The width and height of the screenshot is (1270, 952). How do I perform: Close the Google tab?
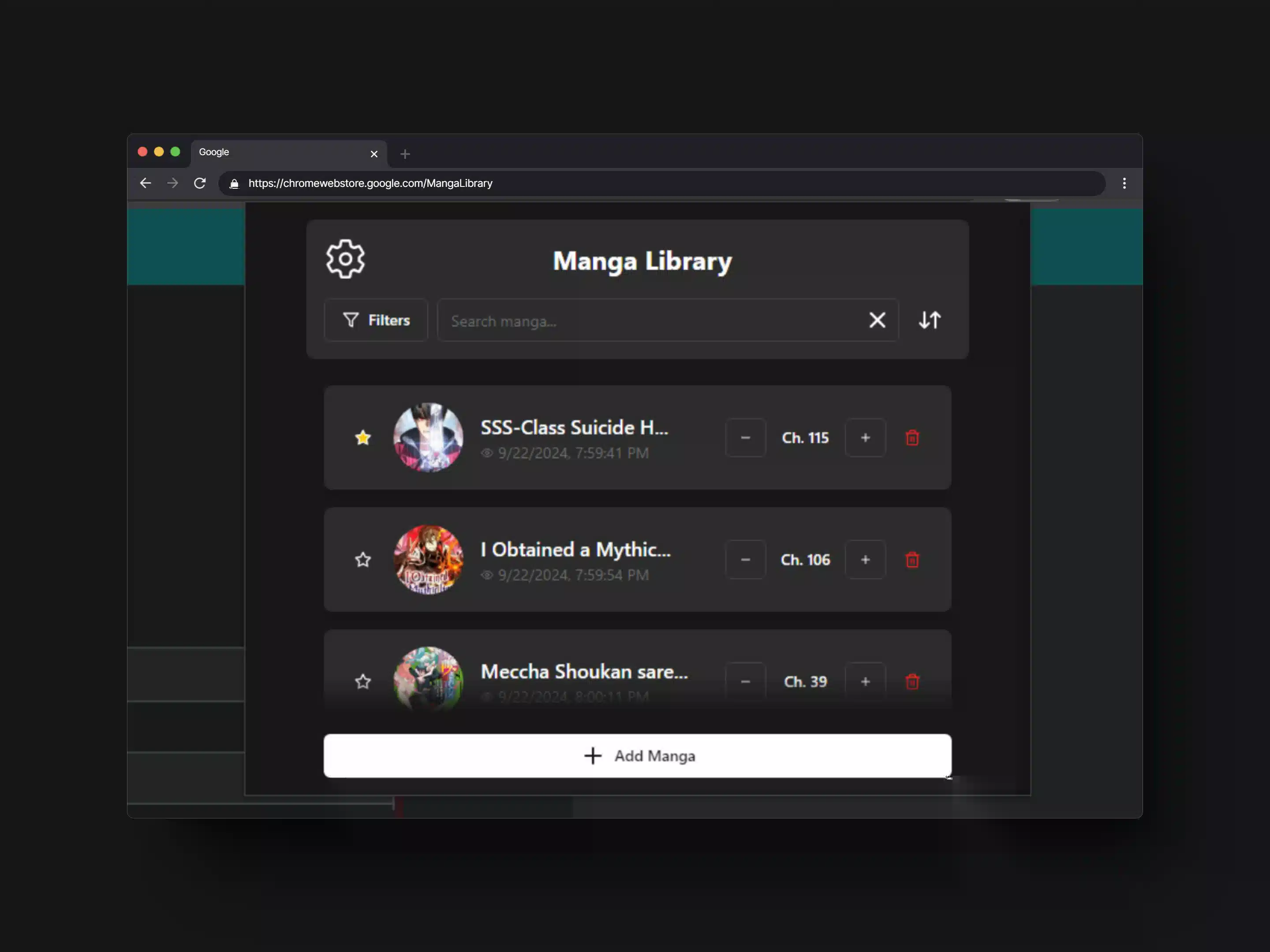374,154
